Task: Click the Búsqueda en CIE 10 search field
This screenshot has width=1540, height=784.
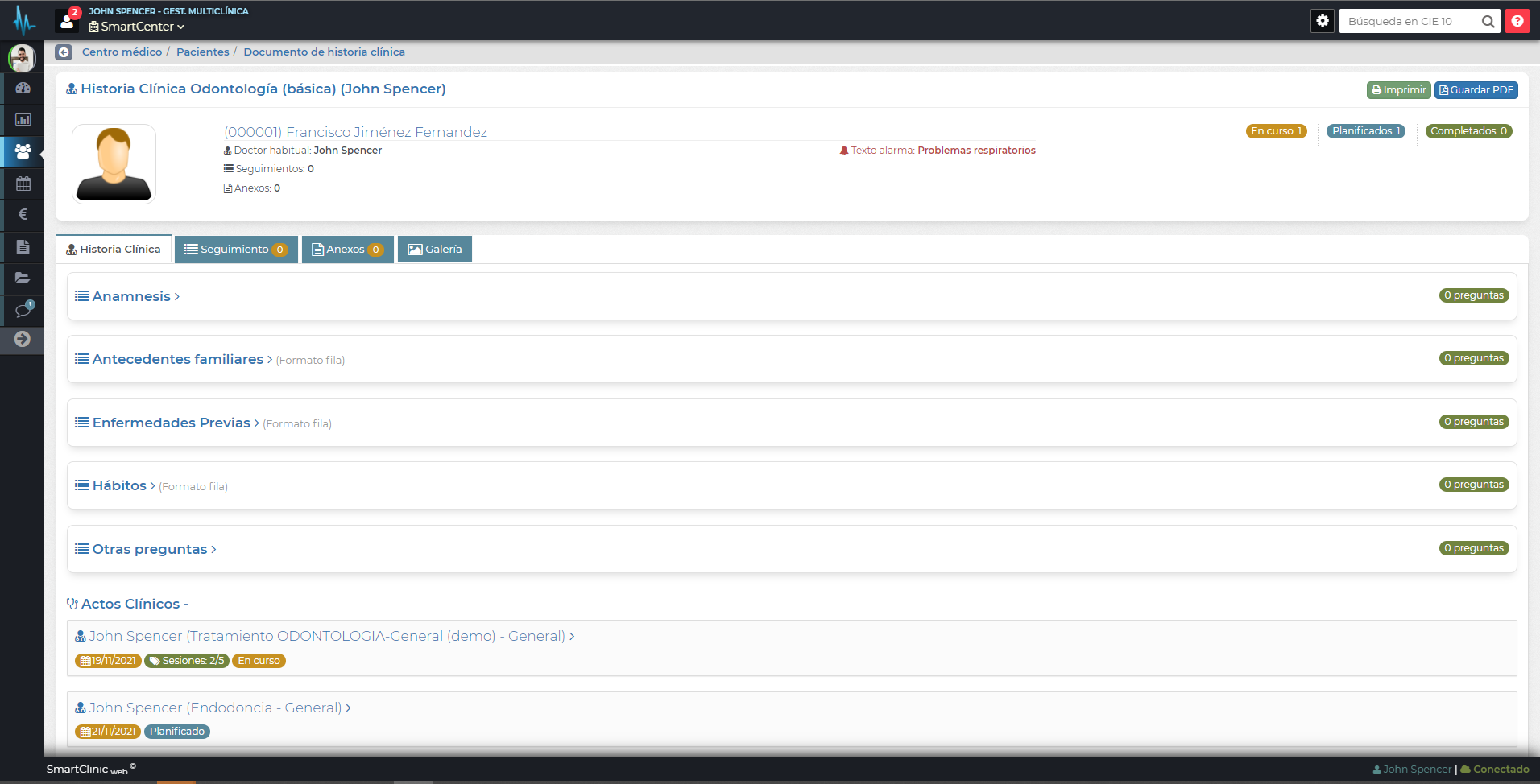Action: [1410, 22]
